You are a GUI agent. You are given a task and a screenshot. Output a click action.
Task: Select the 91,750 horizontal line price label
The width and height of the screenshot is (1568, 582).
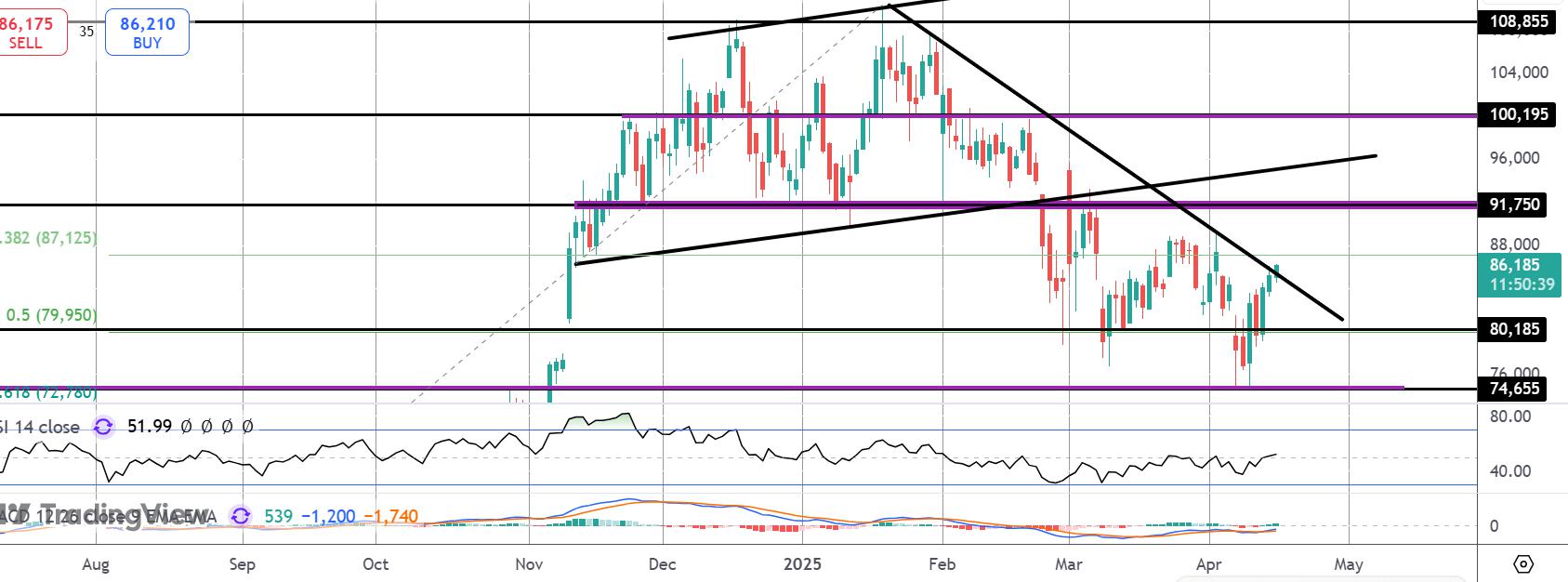(x=1512, y=205)
